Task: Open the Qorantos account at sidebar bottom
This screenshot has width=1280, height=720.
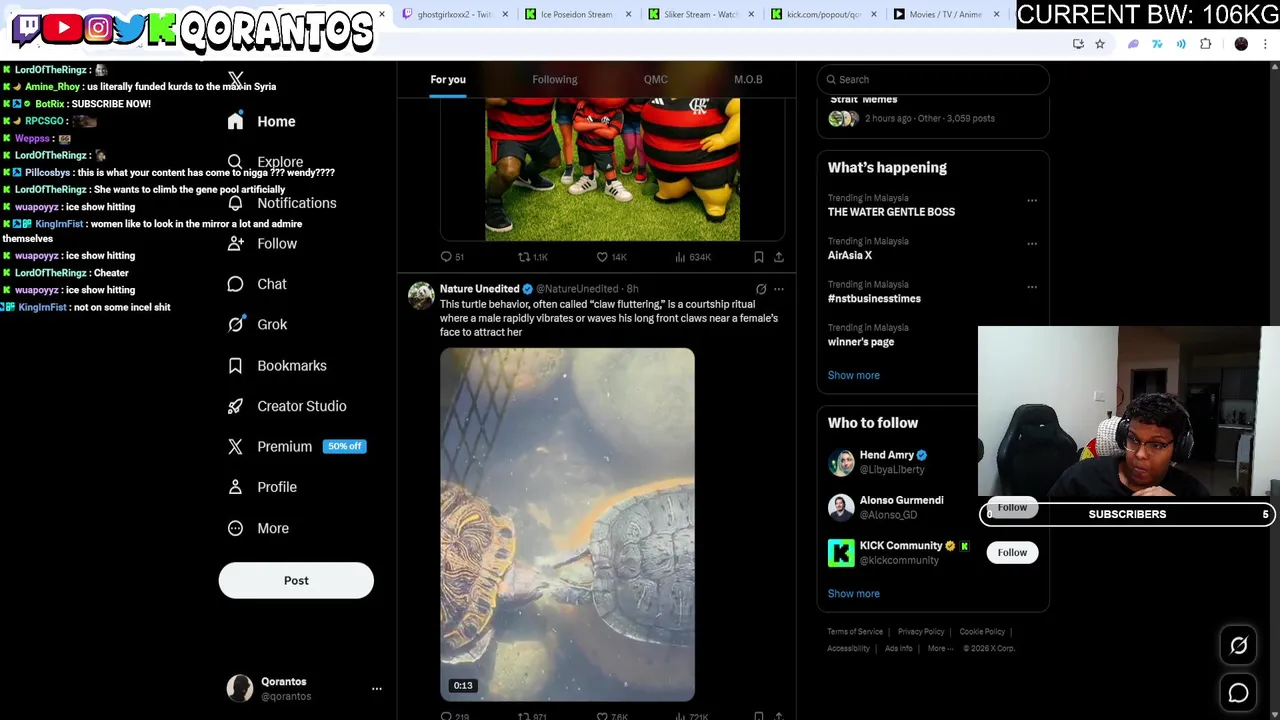Action: click(x=296, y=689)
